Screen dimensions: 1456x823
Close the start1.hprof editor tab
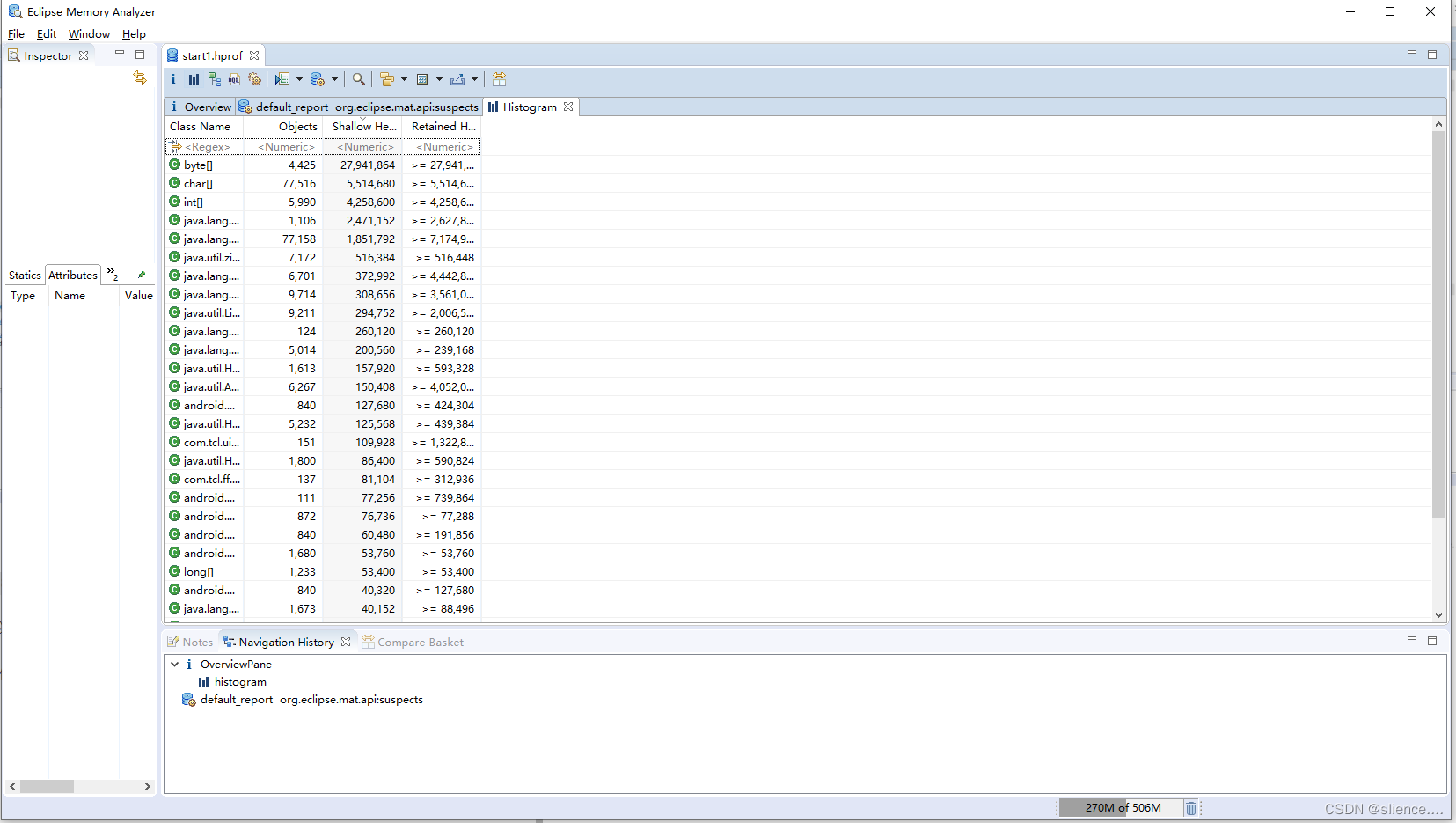[x=254, y=55]
